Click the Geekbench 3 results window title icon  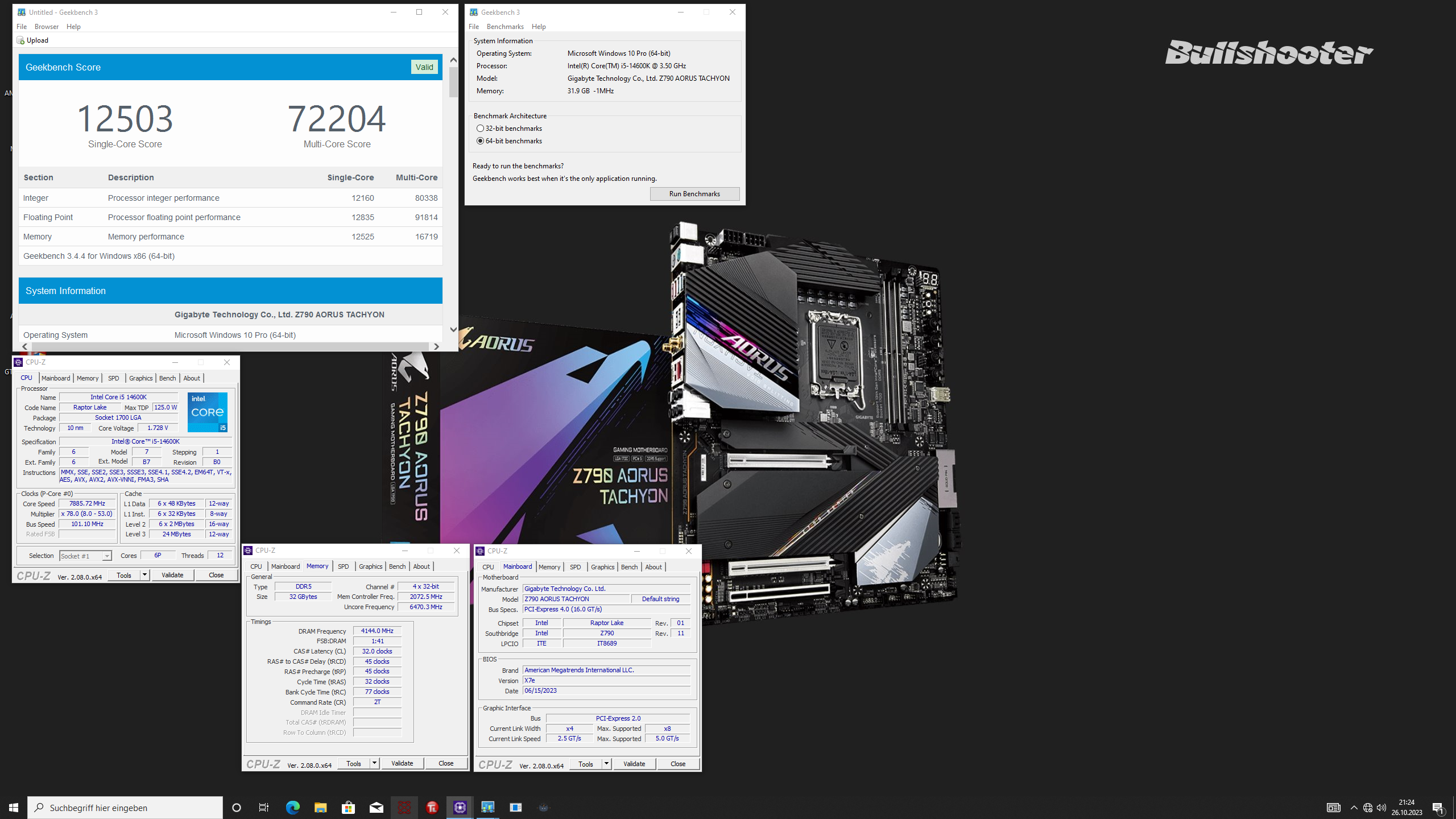(21, 12)
